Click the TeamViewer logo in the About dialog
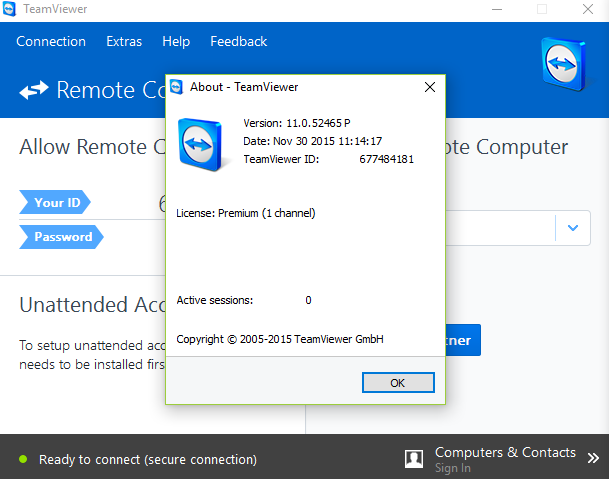The image size is (609, 479). coord(200,145)
